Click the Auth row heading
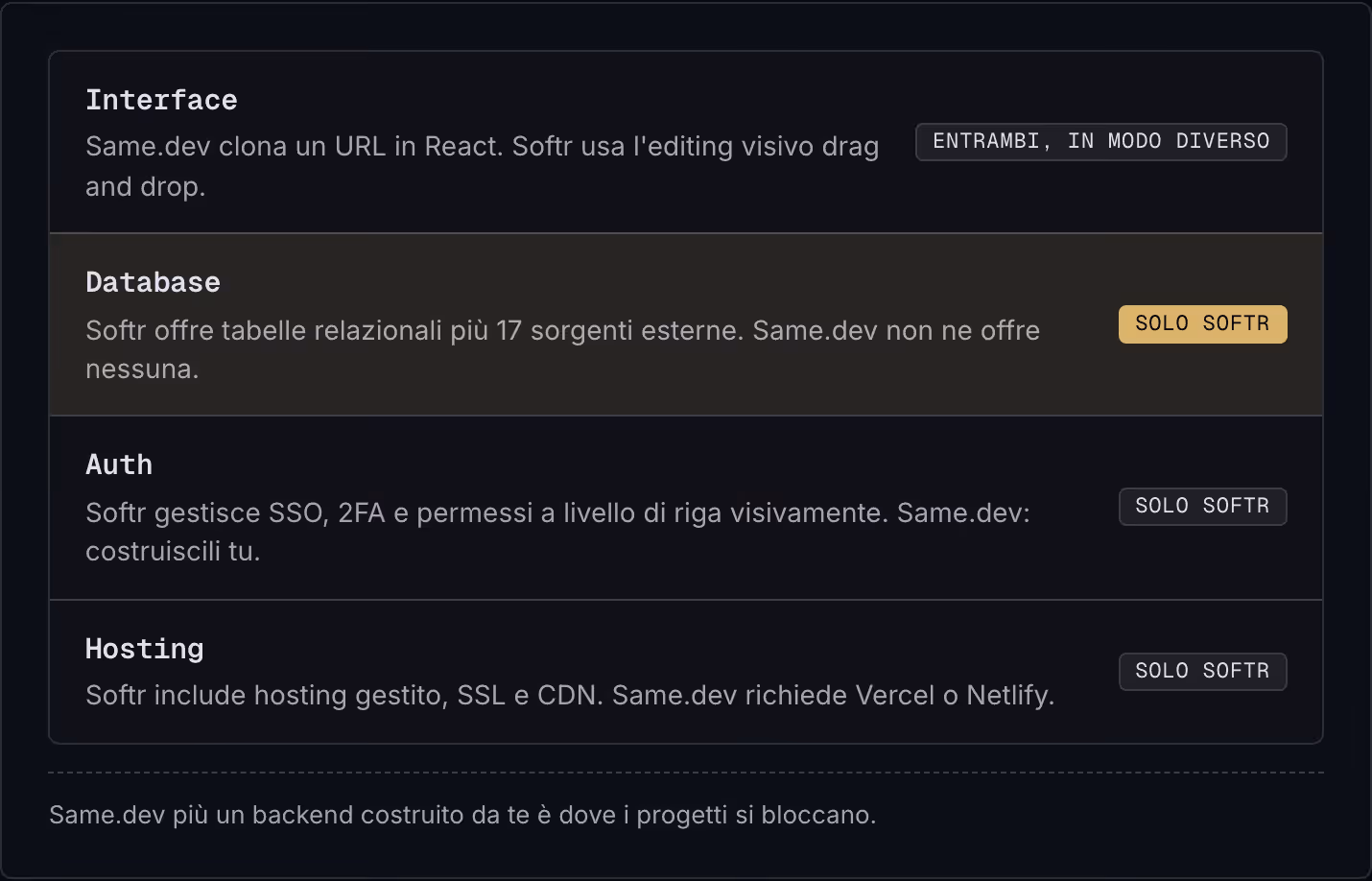Viewport: 1372px width, 881px height. [x=119, y=464]
